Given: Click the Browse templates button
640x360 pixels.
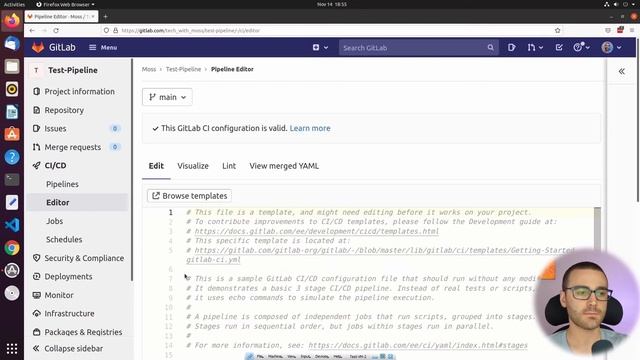Looking at the screenshot, I should coord(189,196).
